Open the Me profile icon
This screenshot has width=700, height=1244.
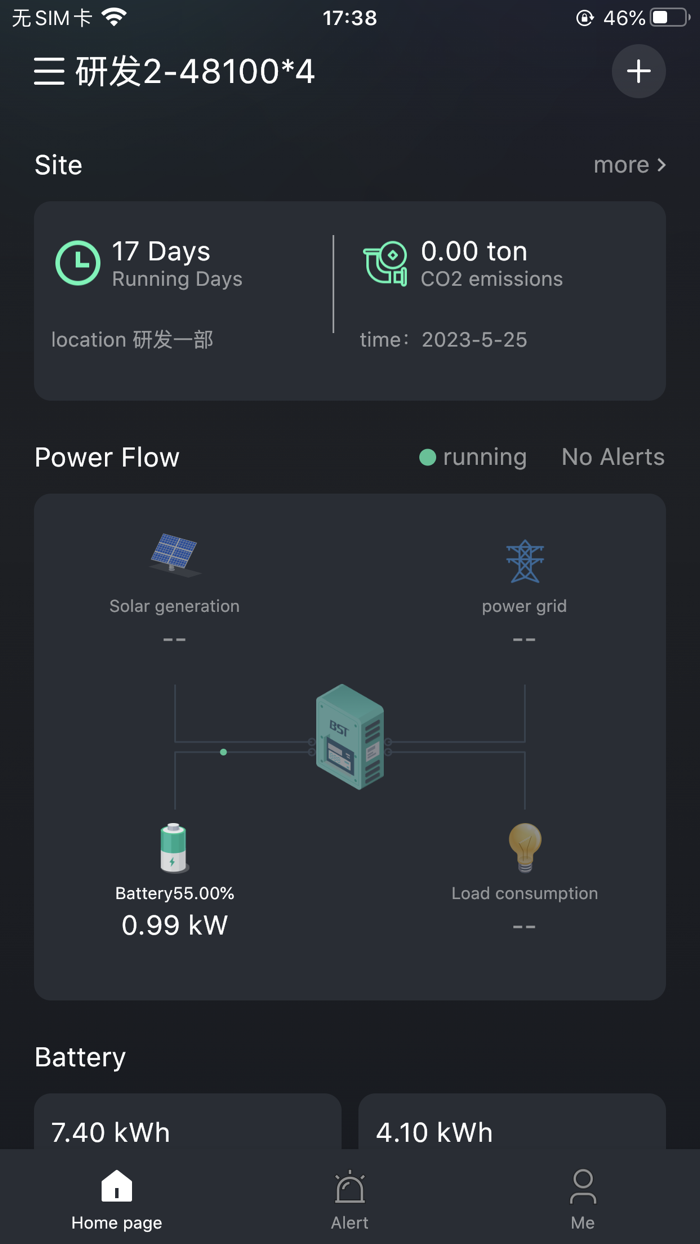point(583,1186)
